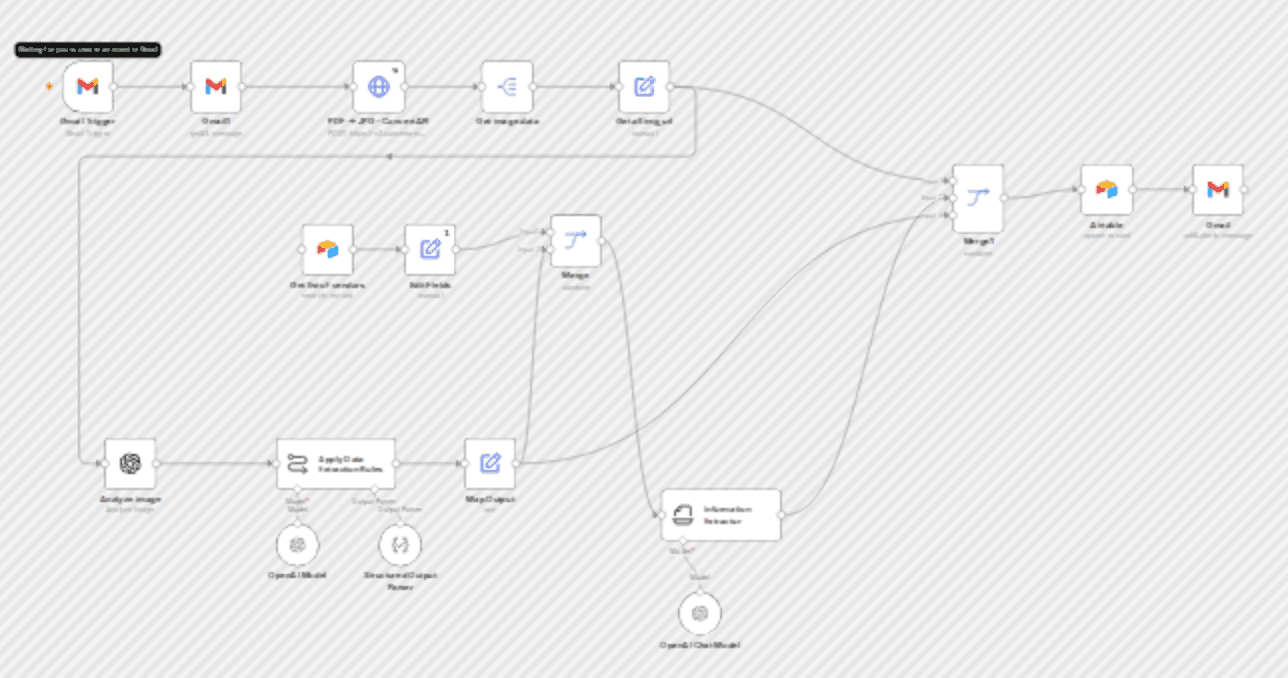Click output connector of Merge1 node
The height and width of the screenshot is (678, 1288).
[1003, 198]
